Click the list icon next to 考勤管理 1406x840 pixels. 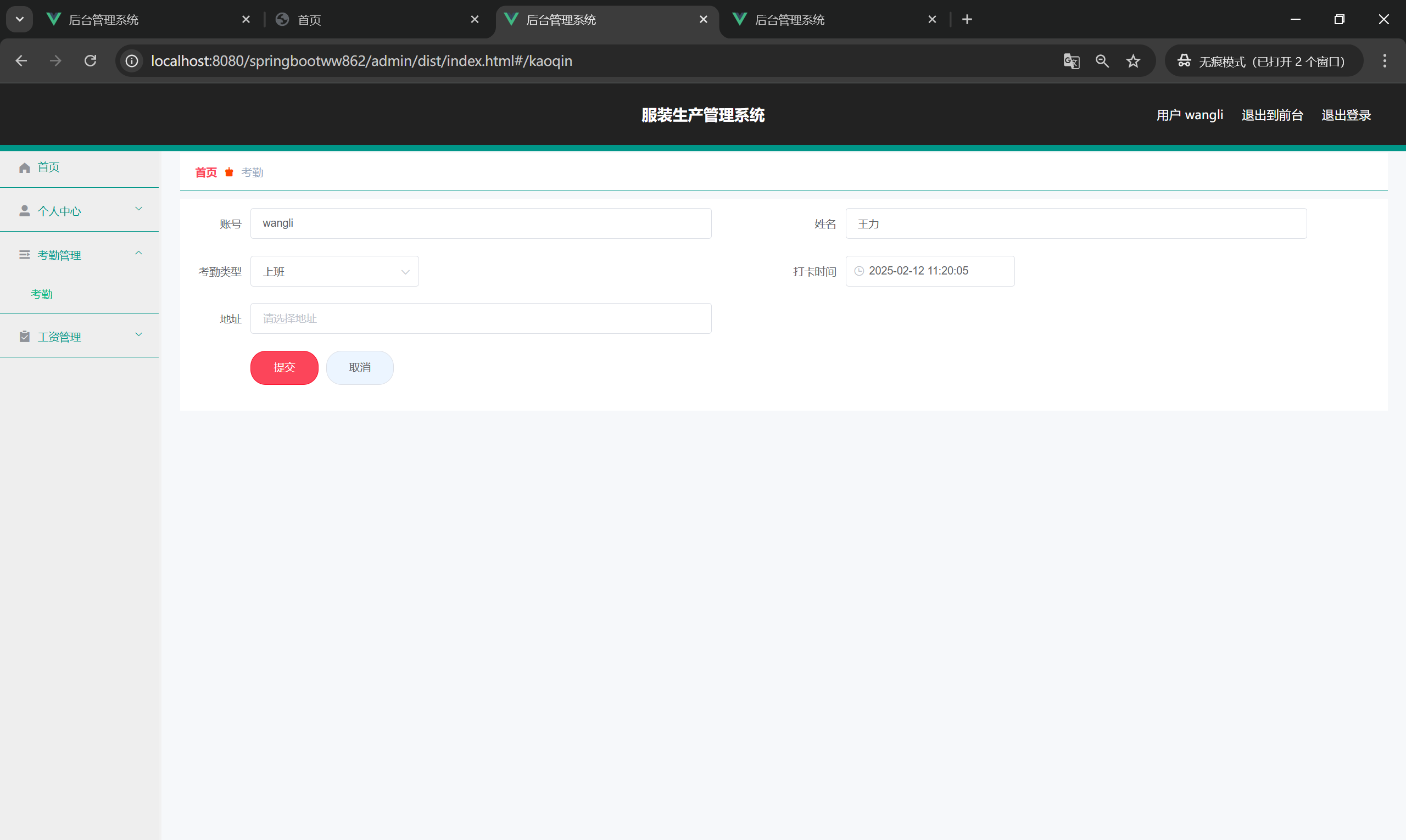pos(24,255)
